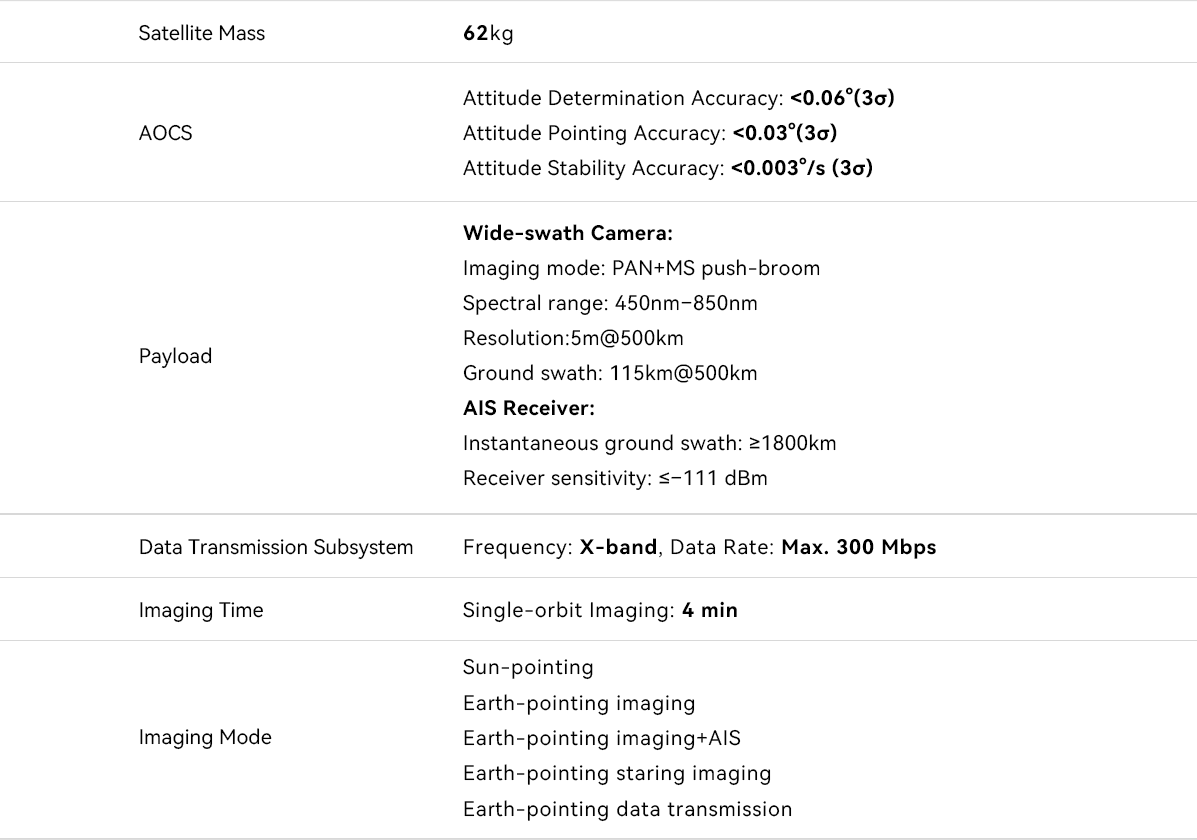Click the AIS Receiver heading
The height and width of the screenshot is (840, 1197).
click(529, 408)
